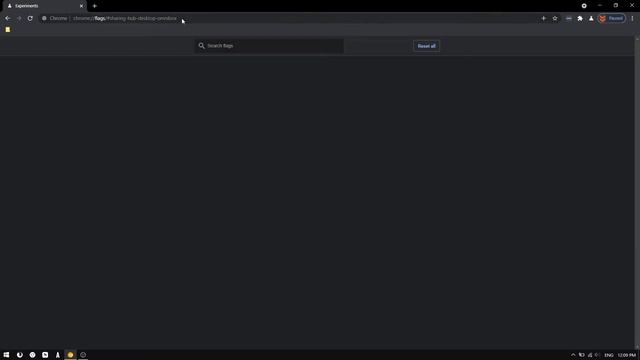Image resolution: width=640 pixels, height=360 pixels.
Task: Click the chrome://flags address bar URL
Action: [125, 18]
